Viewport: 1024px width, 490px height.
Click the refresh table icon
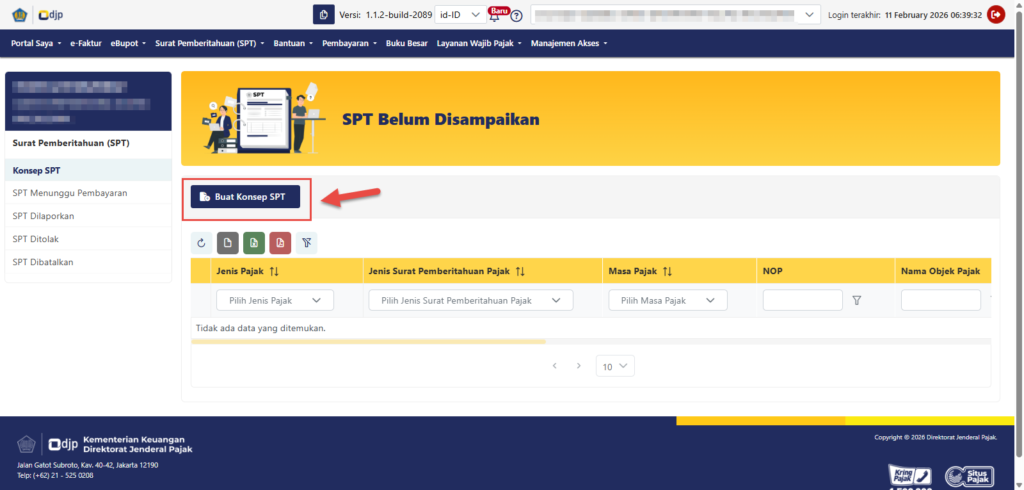pos(202,243)
